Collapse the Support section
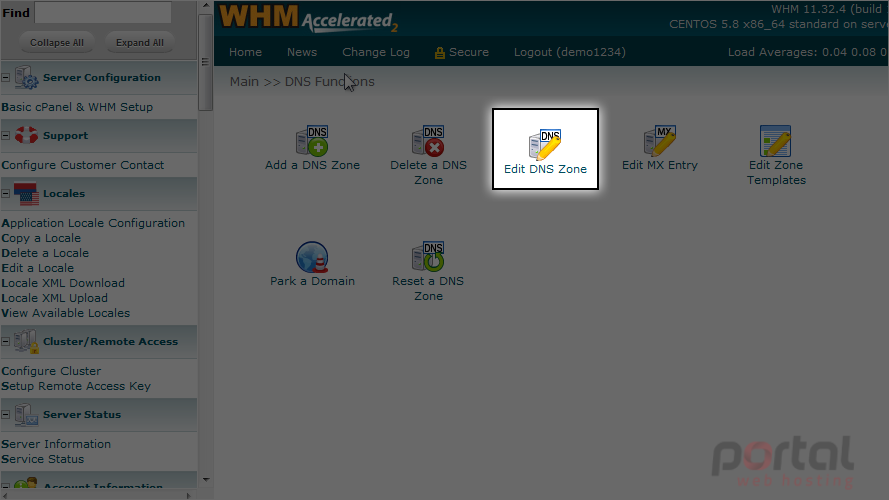The image size is (889, 500). pos(6,135)
